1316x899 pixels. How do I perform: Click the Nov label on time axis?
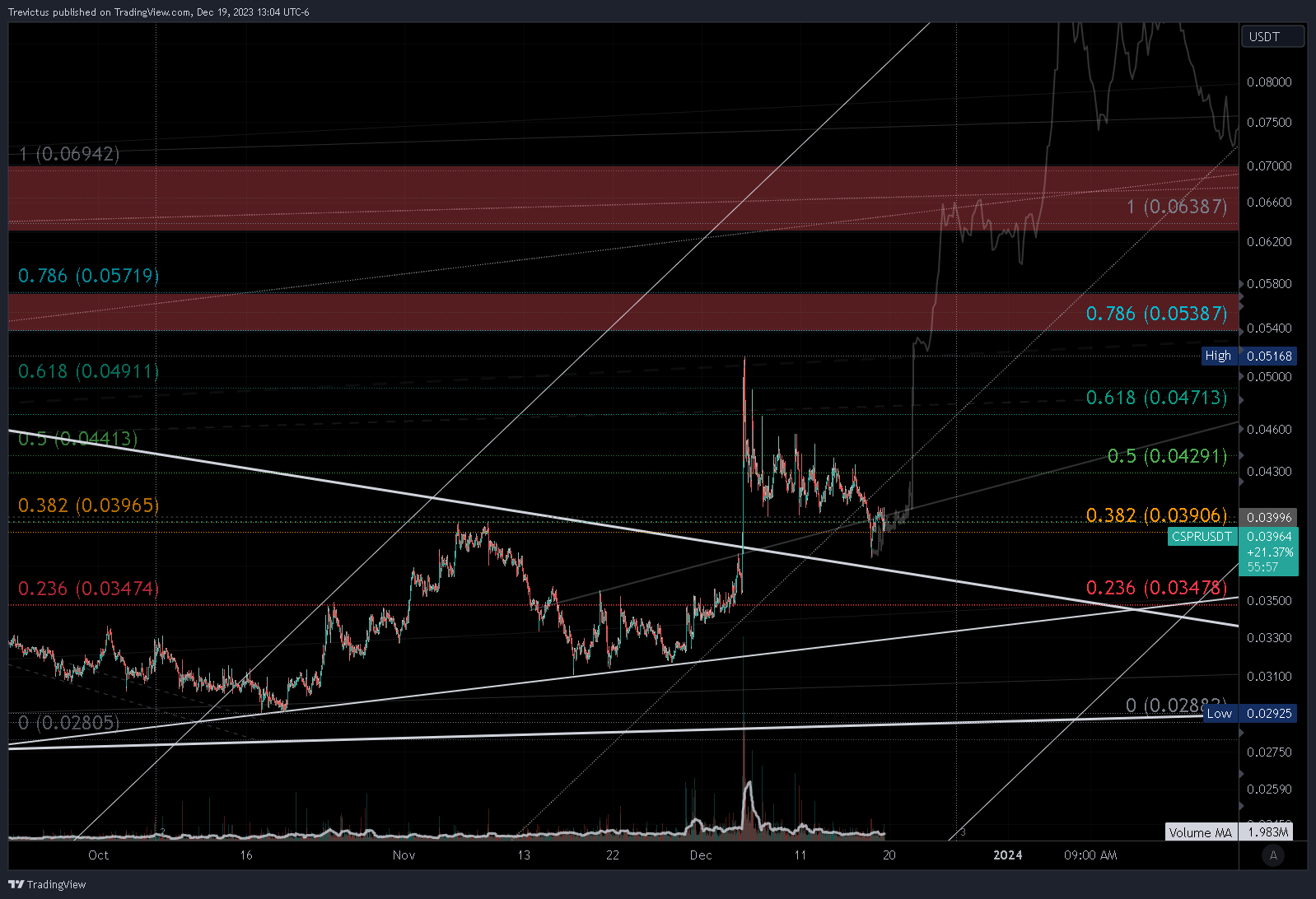(x=404, y=855)
